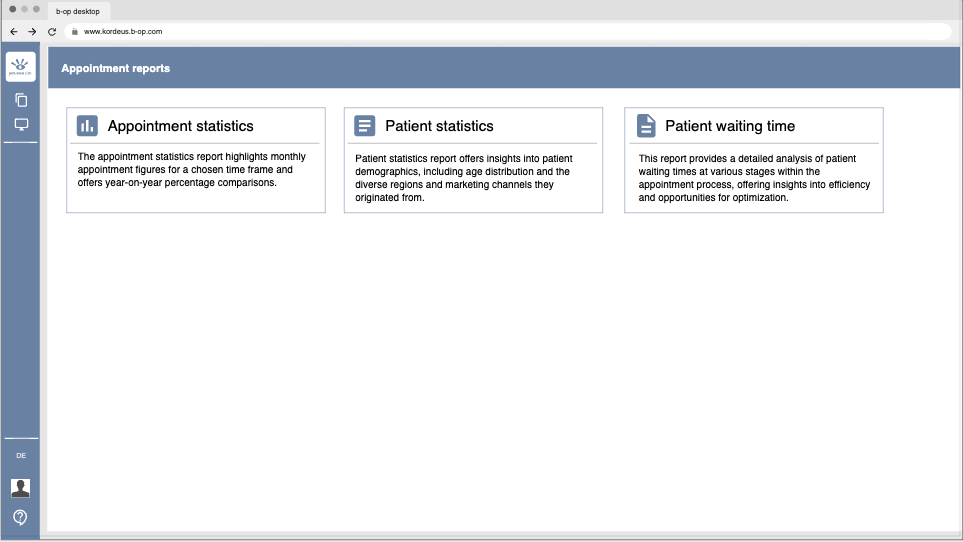Reload the page with the refresh button
The height and width of the screenshot is (542, 963).
(52, 32)
